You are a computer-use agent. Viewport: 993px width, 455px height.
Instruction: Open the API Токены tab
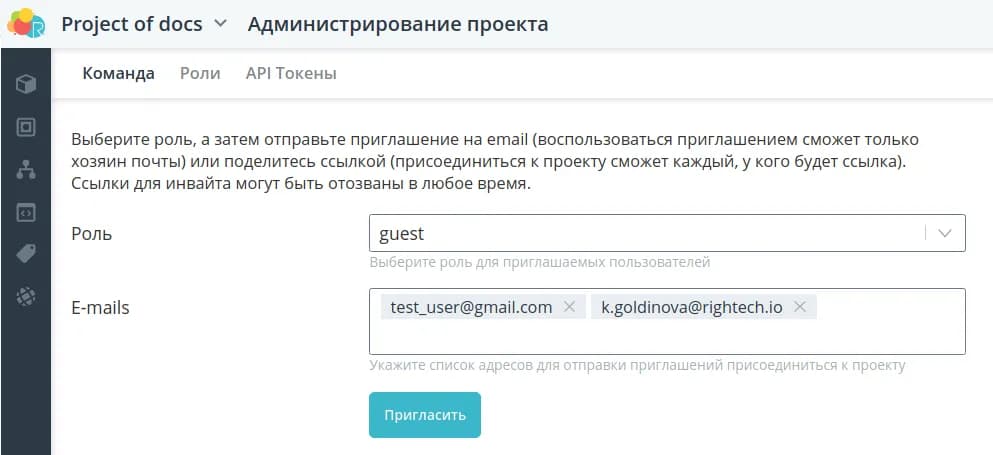[x=291, y=73]
